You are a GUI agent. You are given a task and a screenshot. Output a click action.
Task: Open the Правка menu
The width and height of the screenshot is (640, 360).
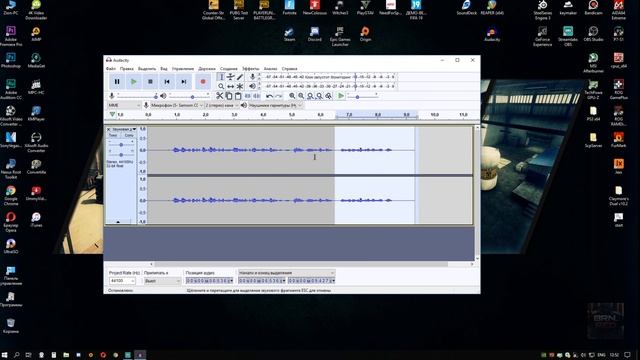[127, 69]
